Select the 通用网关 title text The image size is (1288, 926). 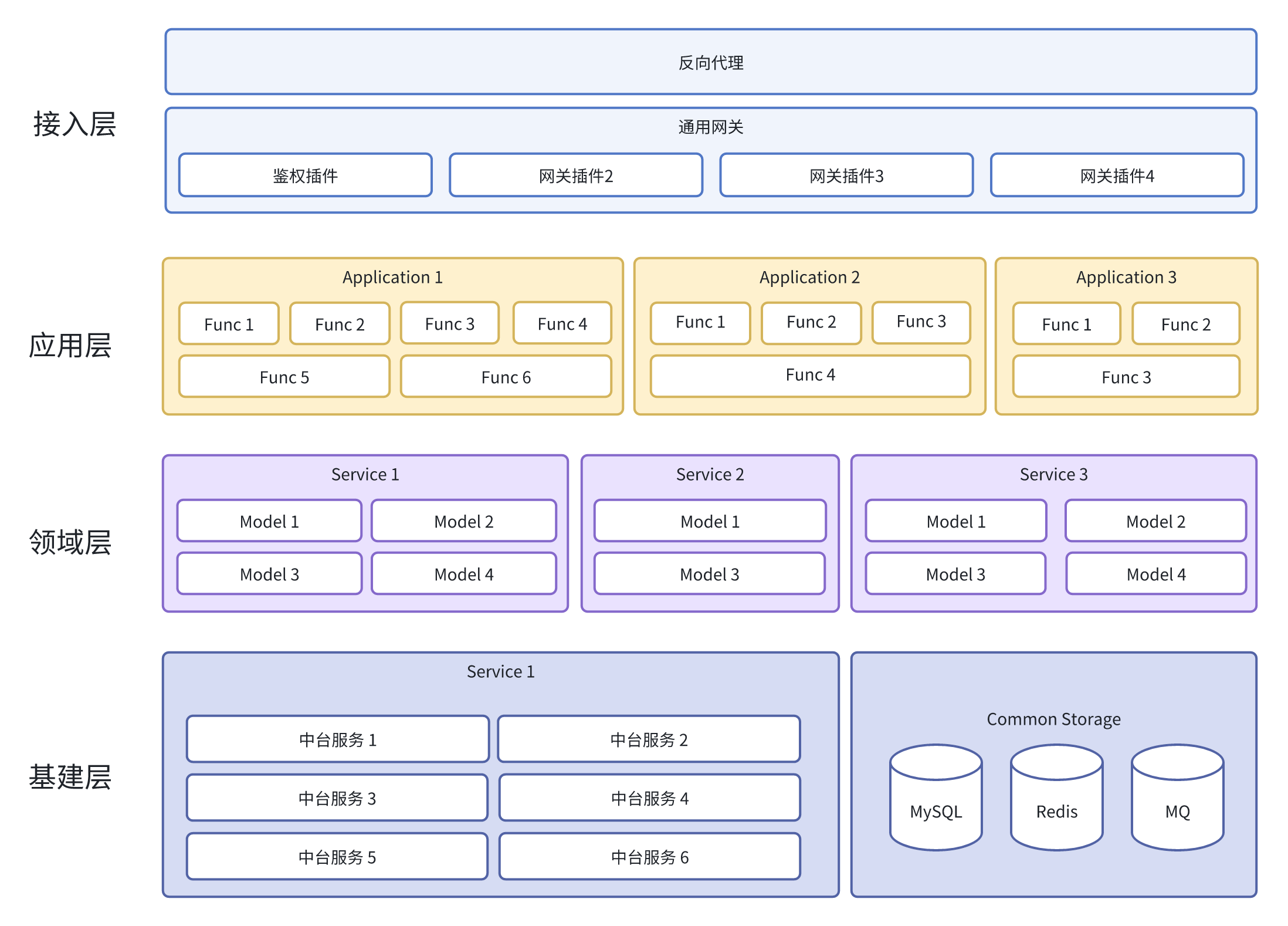click(710, 127)
